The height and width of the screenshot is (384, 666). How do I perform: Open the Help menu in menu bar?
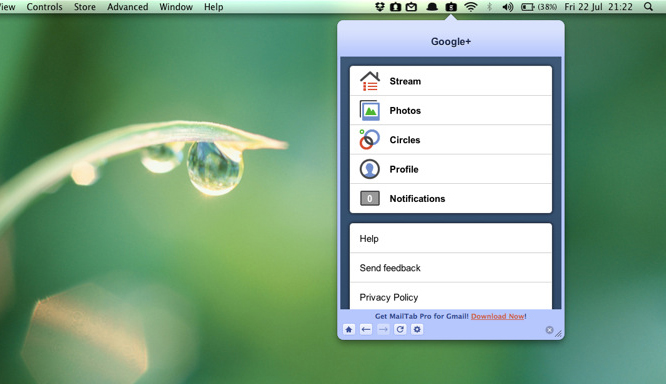click(213, 7)
